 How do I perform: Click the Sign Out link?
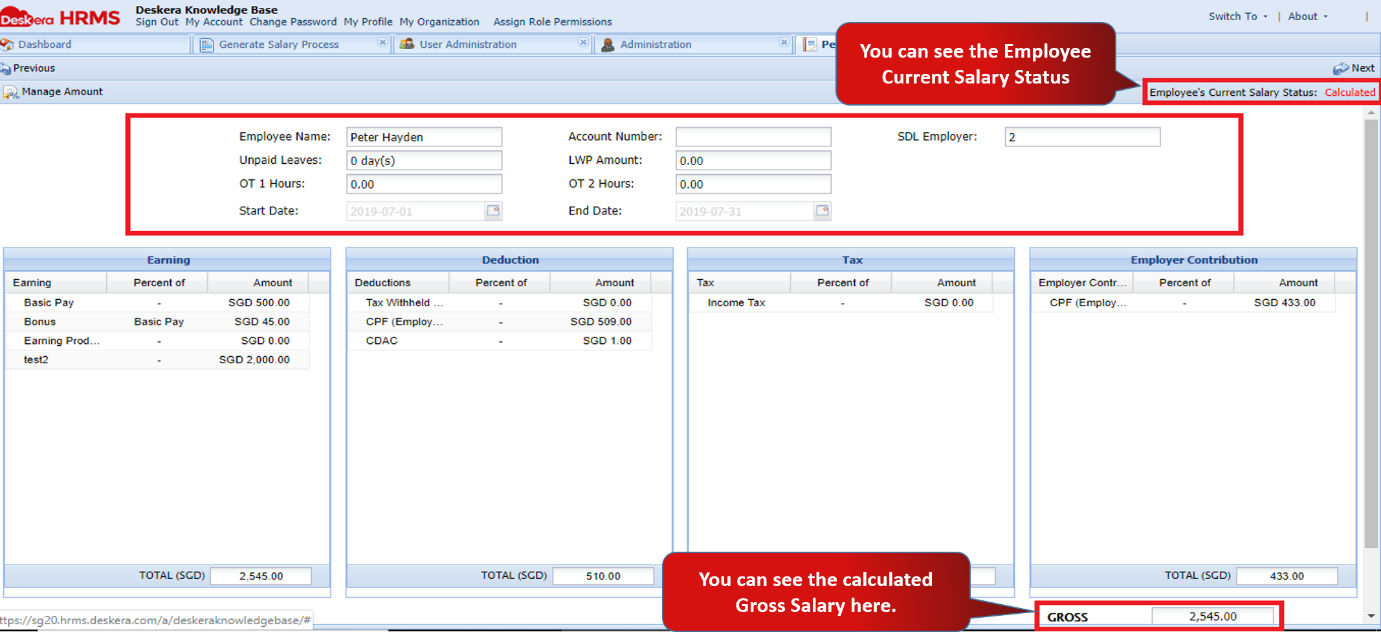pos(156,22)
